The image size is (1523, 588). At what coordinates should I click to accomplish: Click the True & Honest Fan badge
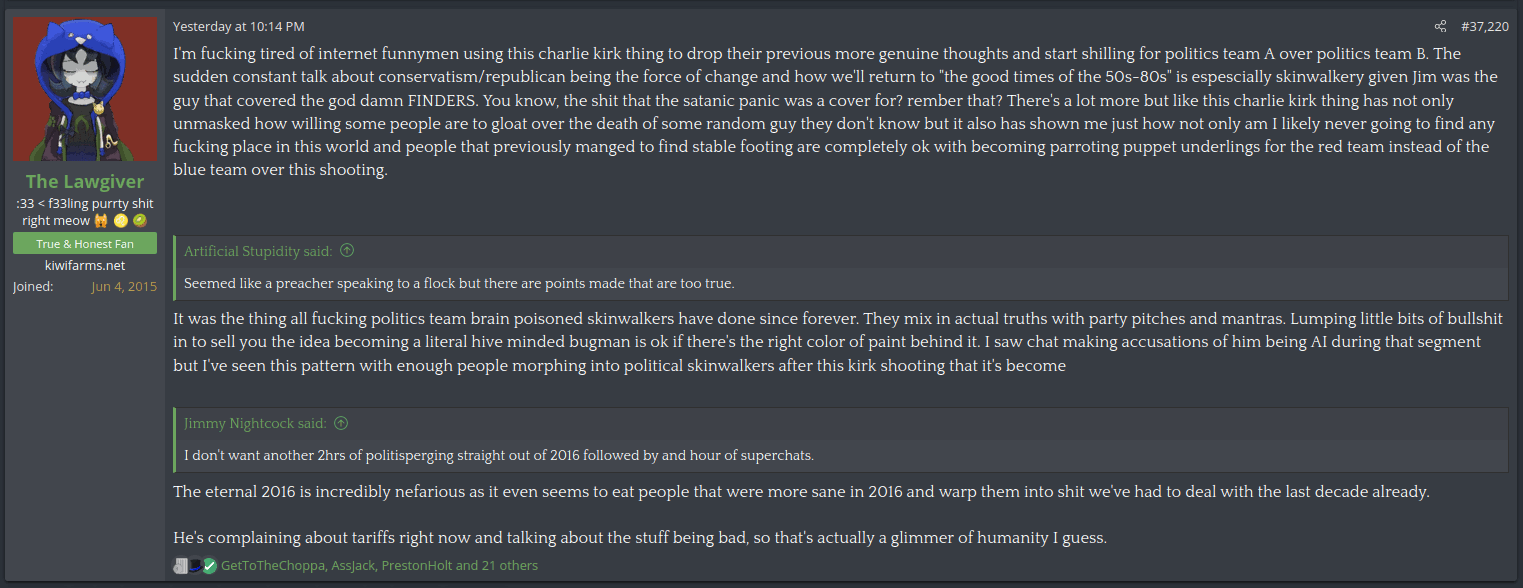pos(85,244)
